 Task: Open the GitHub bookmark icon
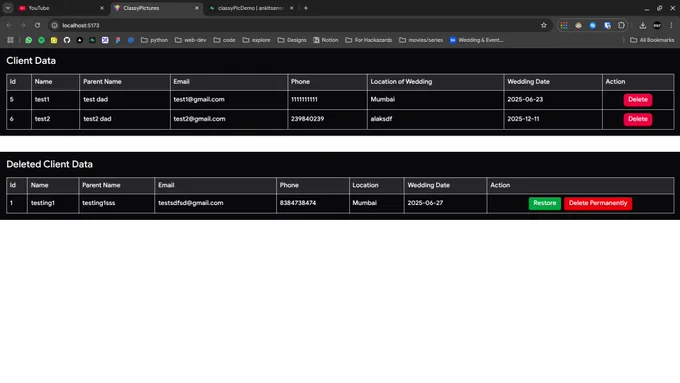[67, 40]
